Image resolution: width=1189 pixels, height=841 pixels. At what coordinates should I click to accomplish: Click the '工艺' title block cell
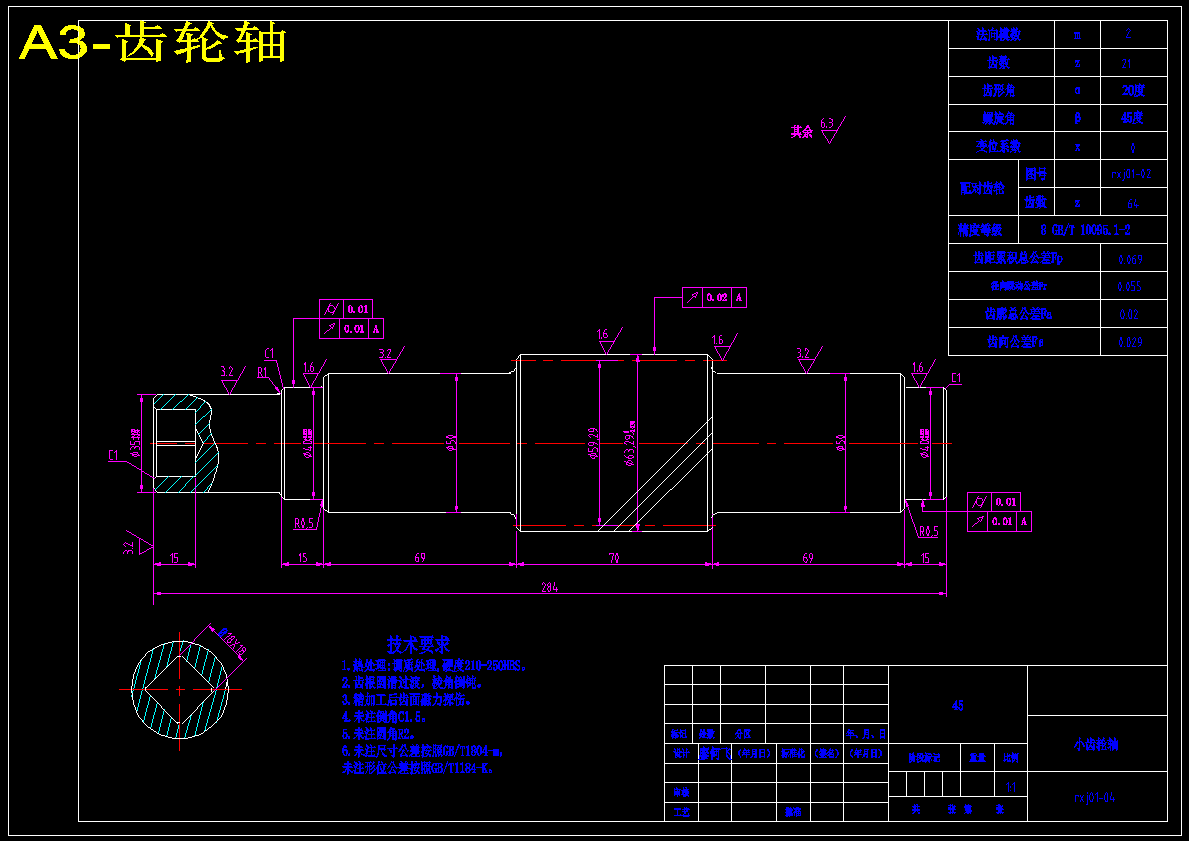681,812
